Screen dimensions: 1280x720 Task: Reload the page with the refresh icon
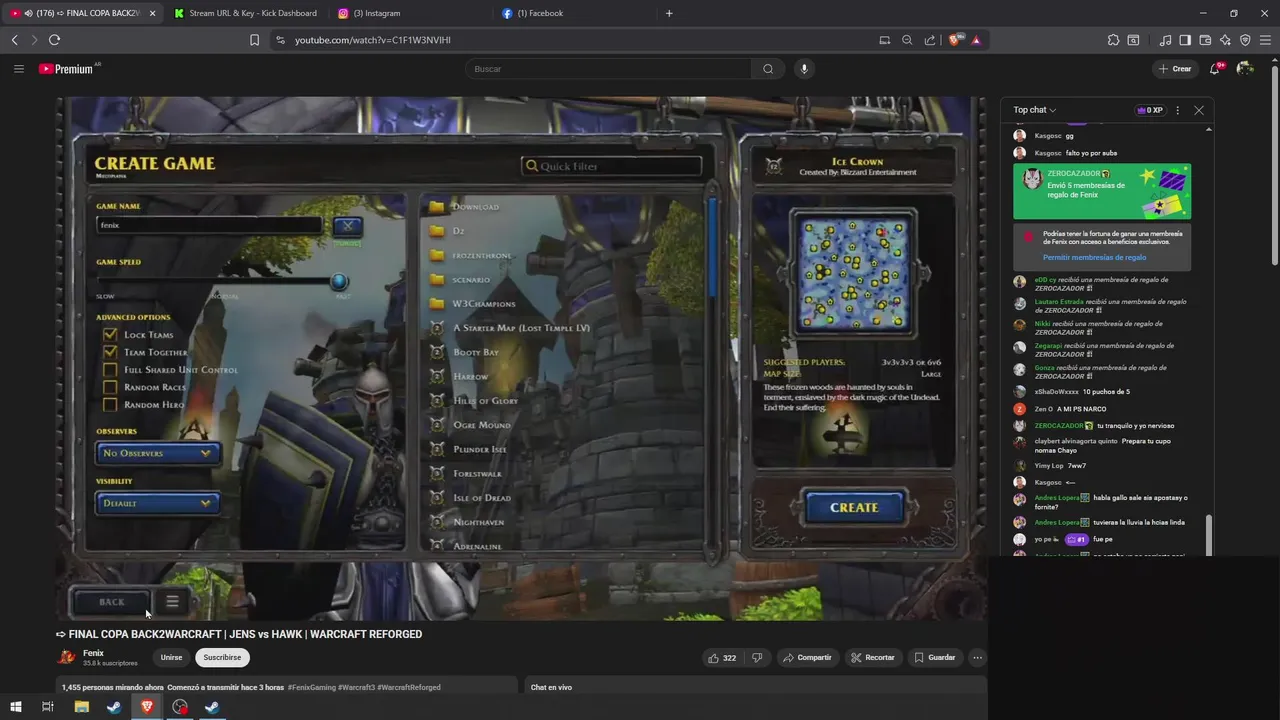coord(54,40)
